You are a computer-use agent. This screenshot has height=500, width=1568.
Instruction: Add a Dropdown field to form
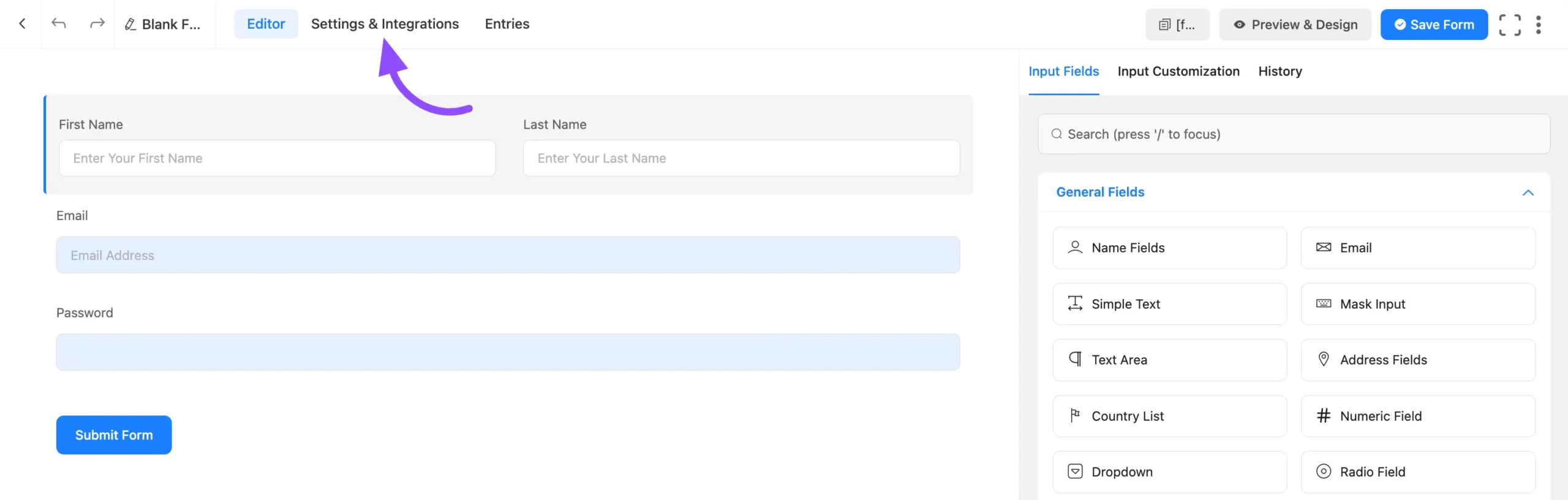point(1169,472)
